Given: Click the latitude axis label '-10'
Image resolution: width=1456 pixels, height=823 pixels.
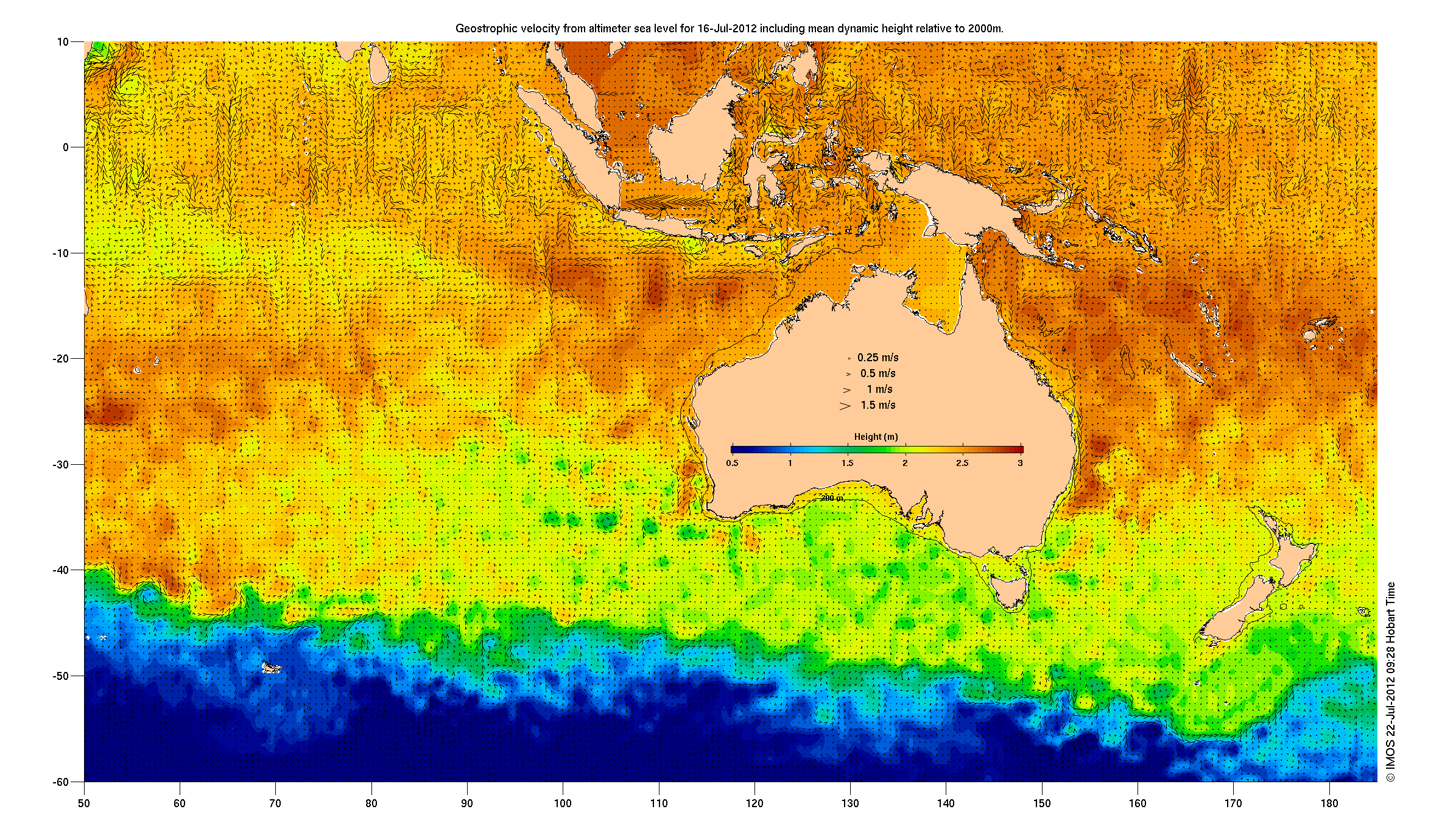Looking at the screenshot, I should [x=60, y=253].
